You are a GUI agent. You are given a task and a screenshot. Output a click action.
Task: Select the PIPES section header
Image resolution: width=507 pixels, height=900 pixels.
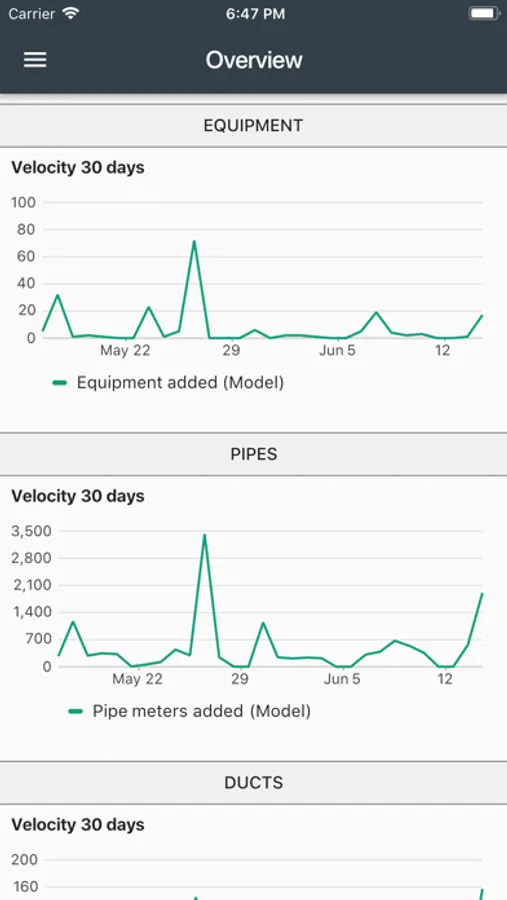click(x=253, y=454)
